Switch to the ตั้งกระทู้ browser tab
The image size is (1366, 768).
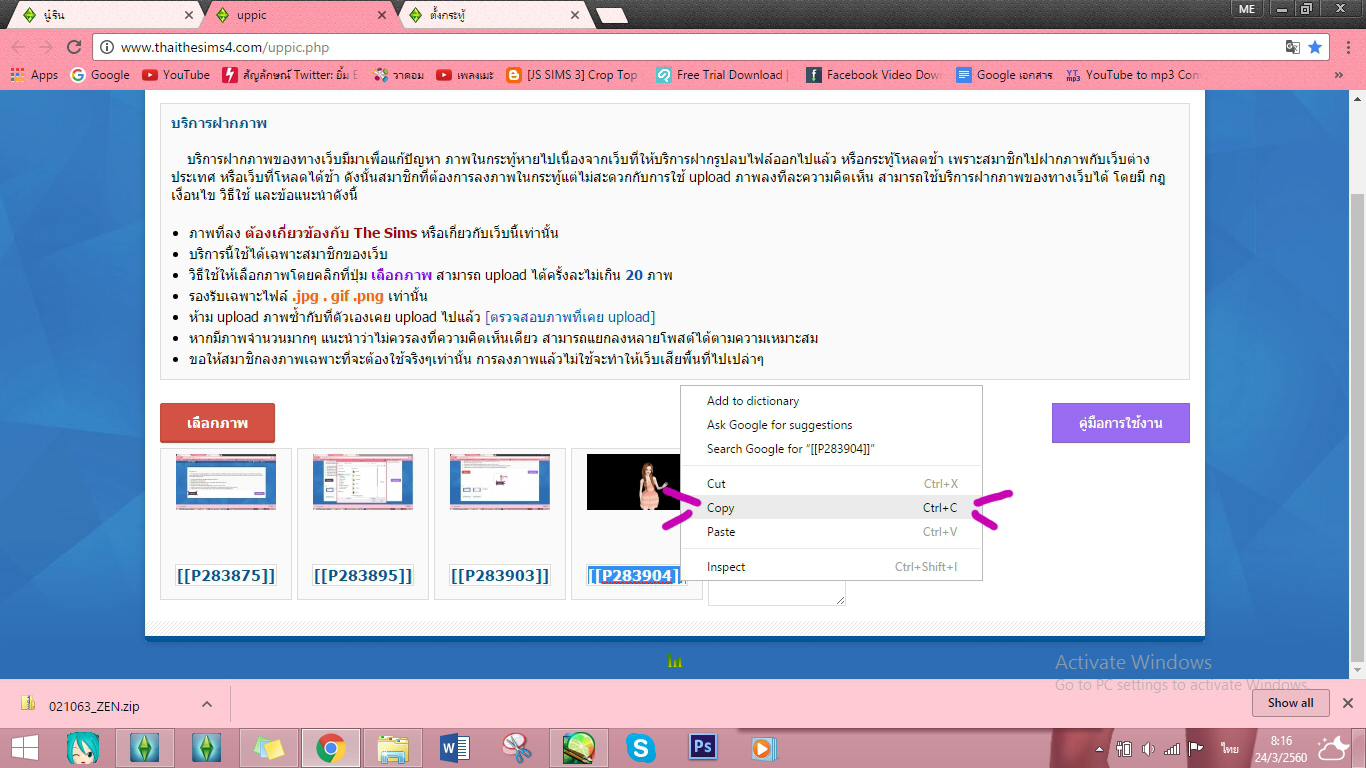click(495, 15)
